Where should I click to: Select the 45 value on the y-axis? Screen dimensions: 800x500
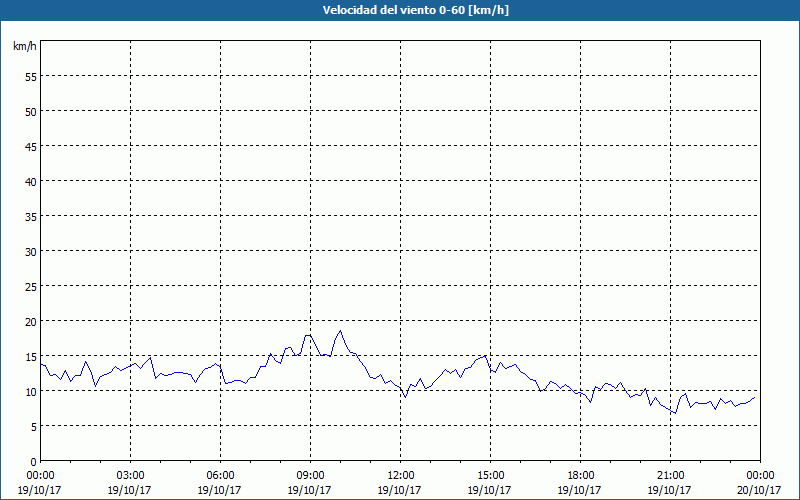point(30,146)
